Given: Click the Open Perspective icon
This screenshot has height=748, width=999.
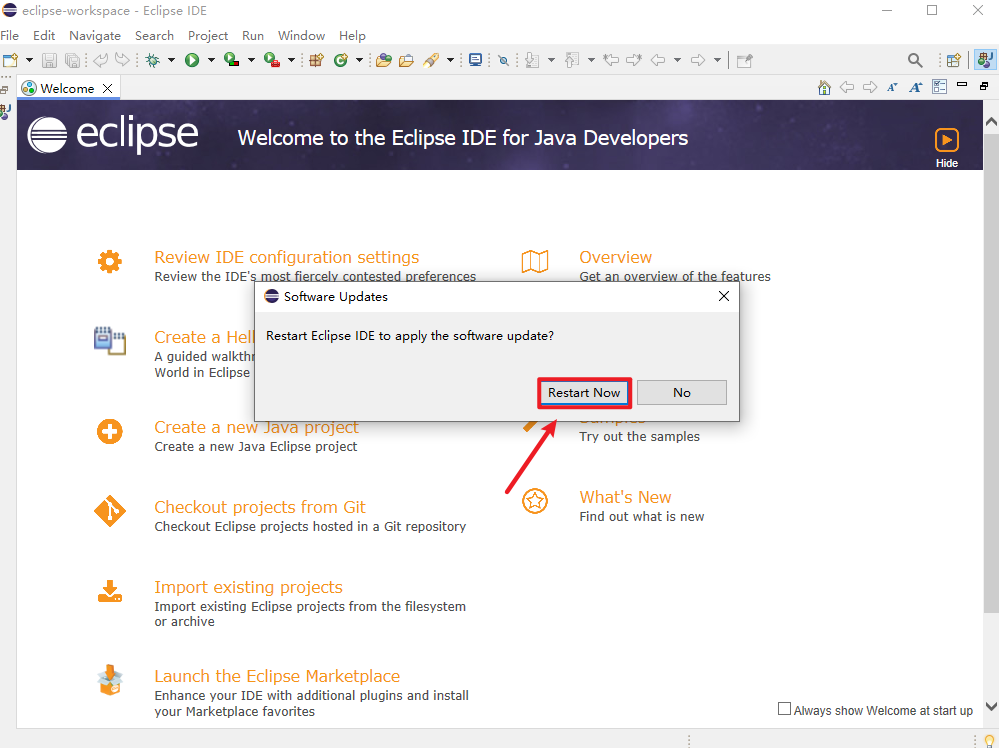Looking at the screenshot, I should click(953, 60).
